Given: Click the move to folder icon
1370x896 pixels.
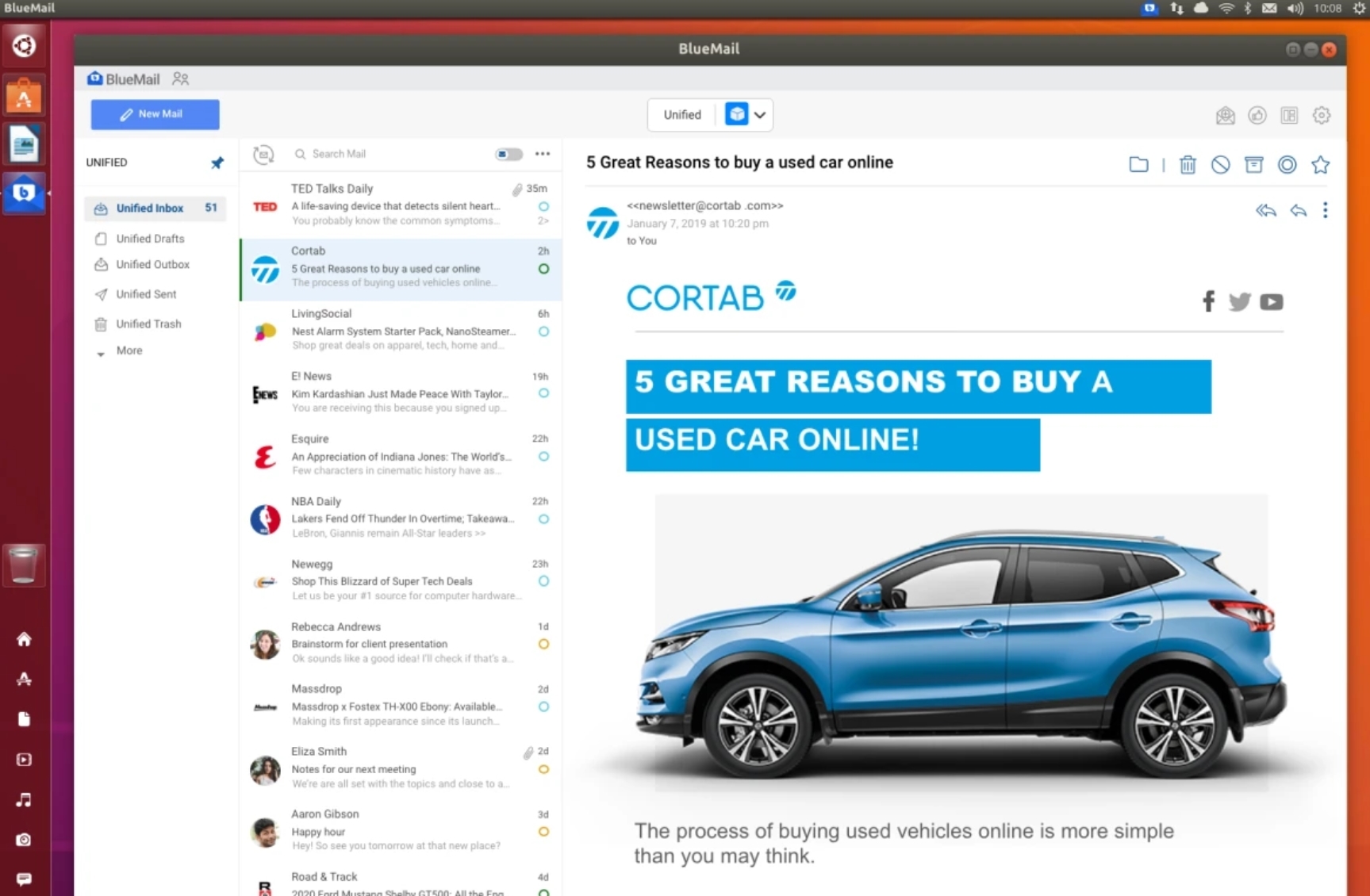Looking at the screenshot, I should pos(1138,165).
